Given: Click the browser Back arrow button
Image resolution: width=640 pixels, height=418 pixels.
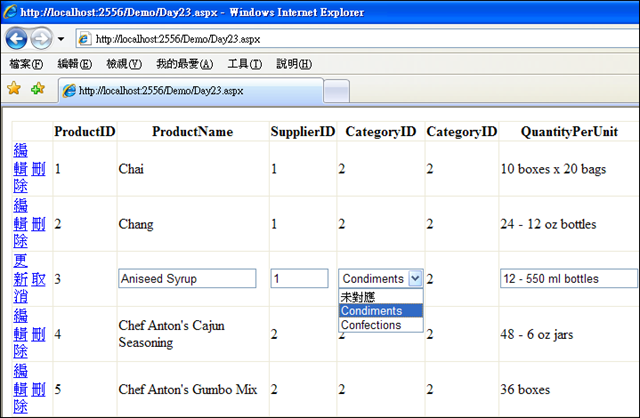Looking at the screenshot, I should (x=17, y=38).
